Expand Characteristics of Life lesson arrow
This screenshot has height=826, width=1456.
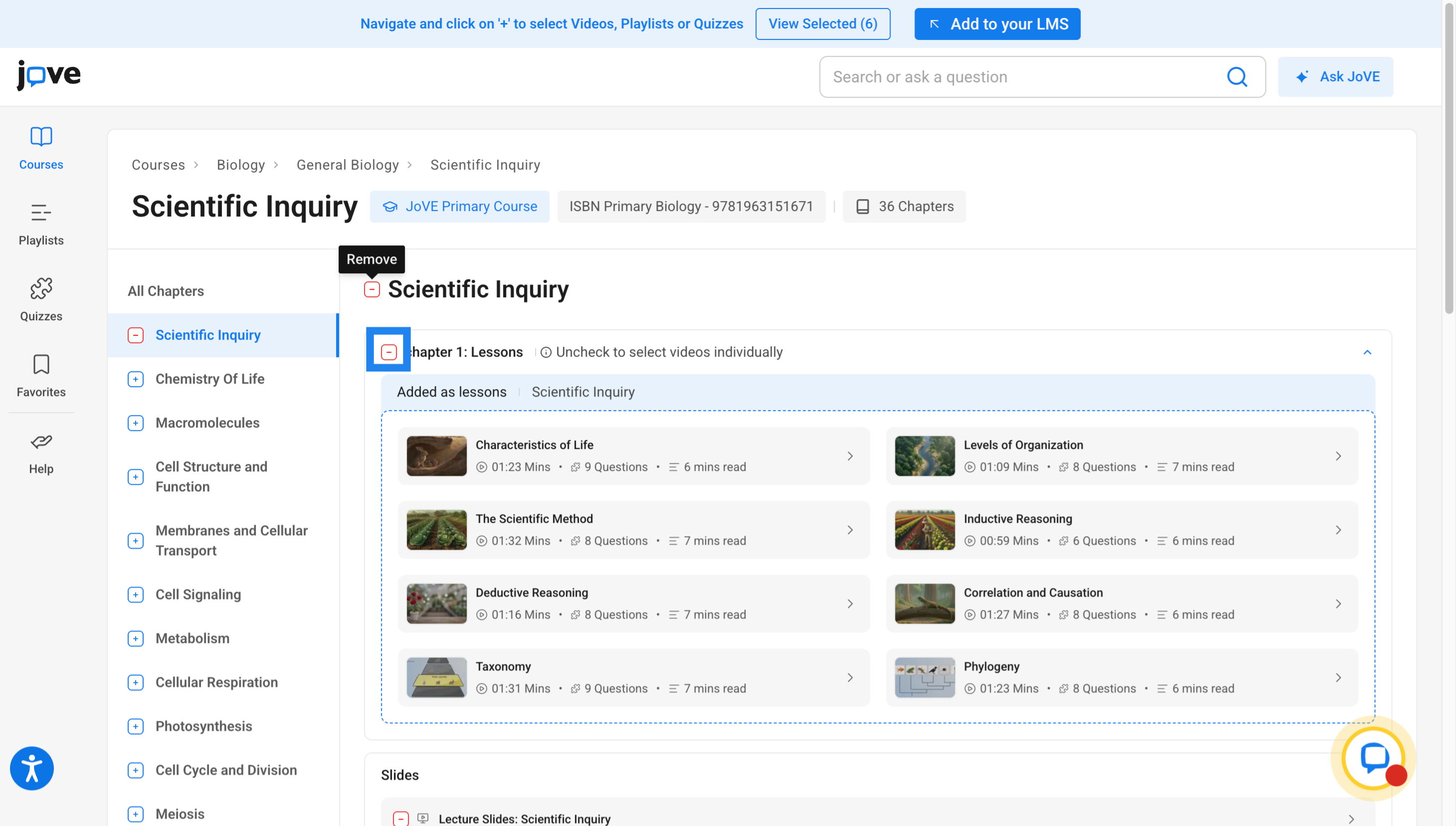pos(850,456)
